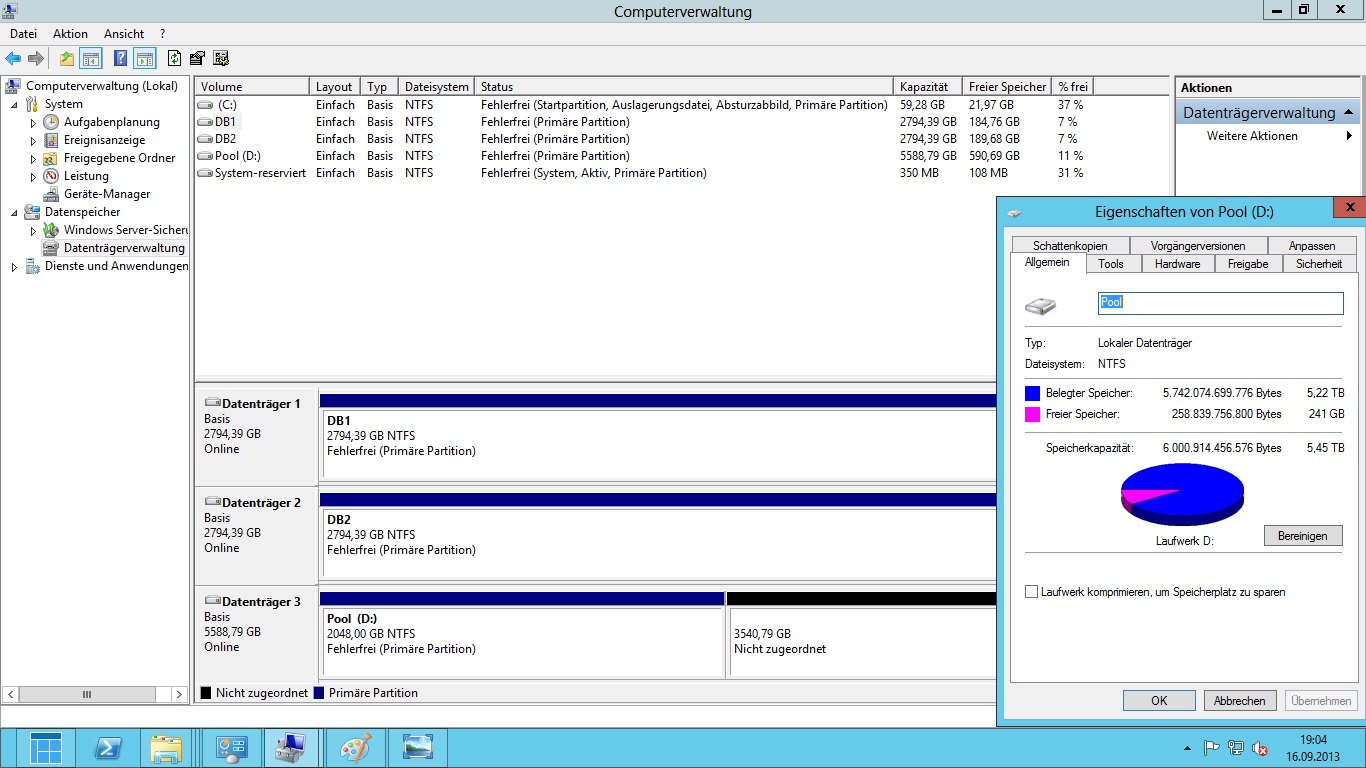
Task: Click the tree pane horizontal scrollbar thumb
Action: [87, 694]
